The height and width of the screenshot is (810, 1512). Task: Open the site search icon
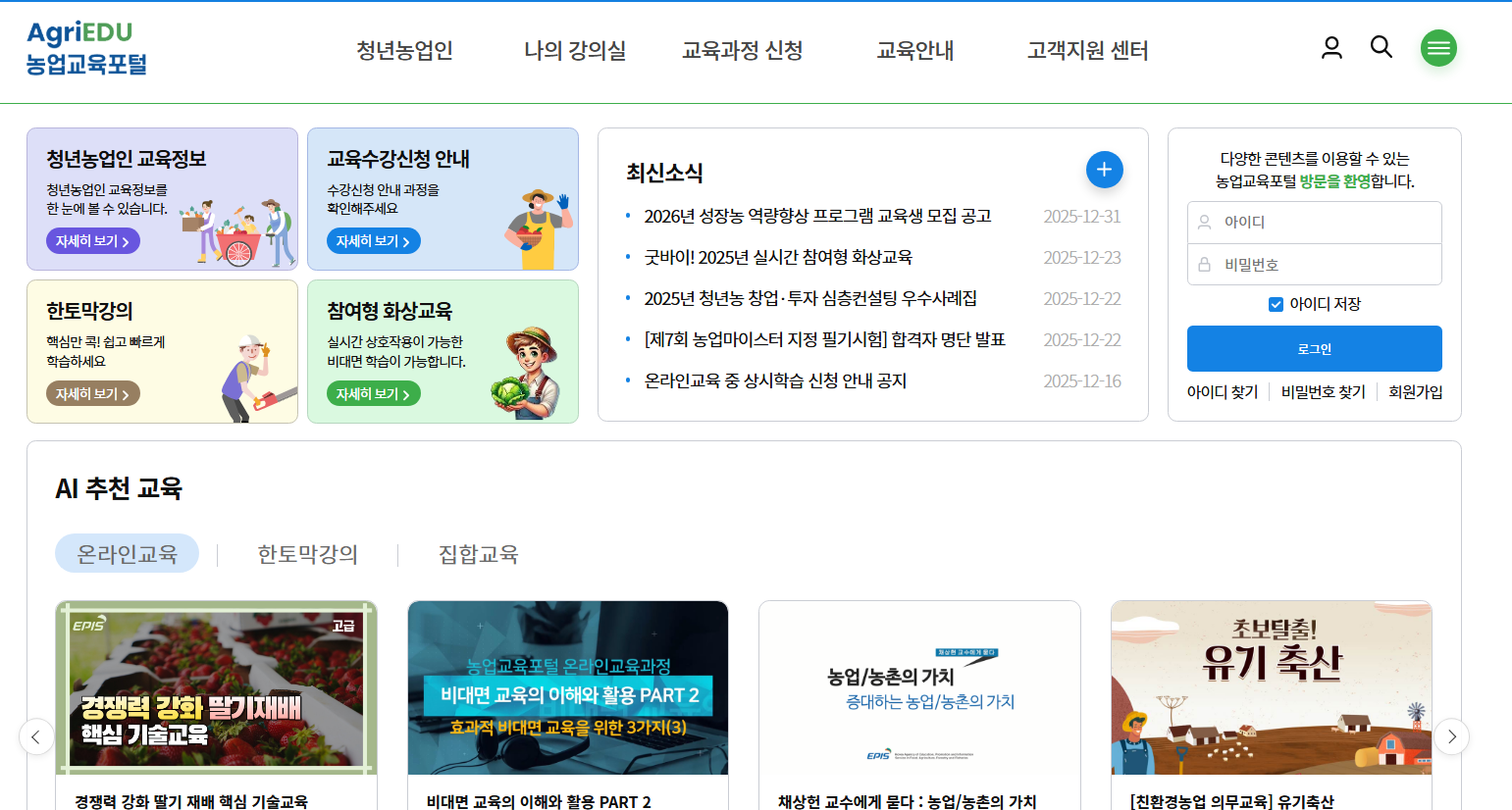(1382, 46)
